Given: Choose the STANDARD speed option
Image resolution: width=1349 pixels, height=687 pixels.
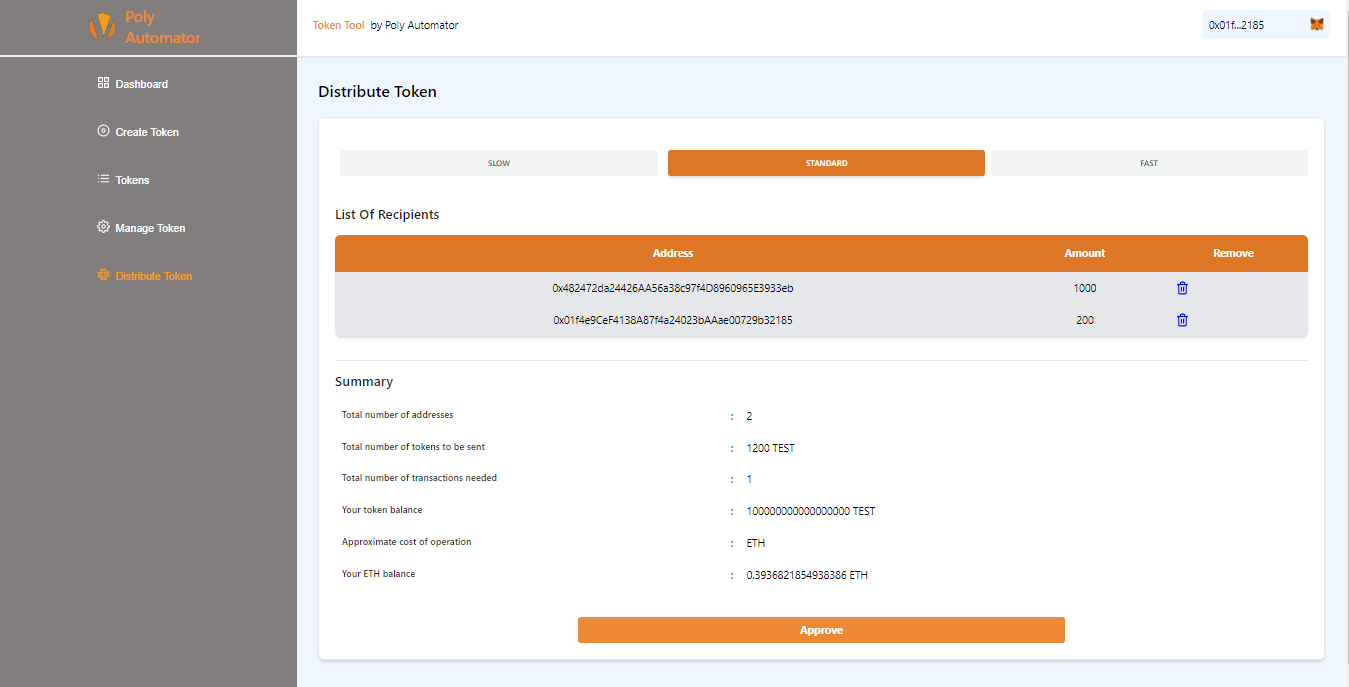Looking at the screenshot, I should click(826, 163).
